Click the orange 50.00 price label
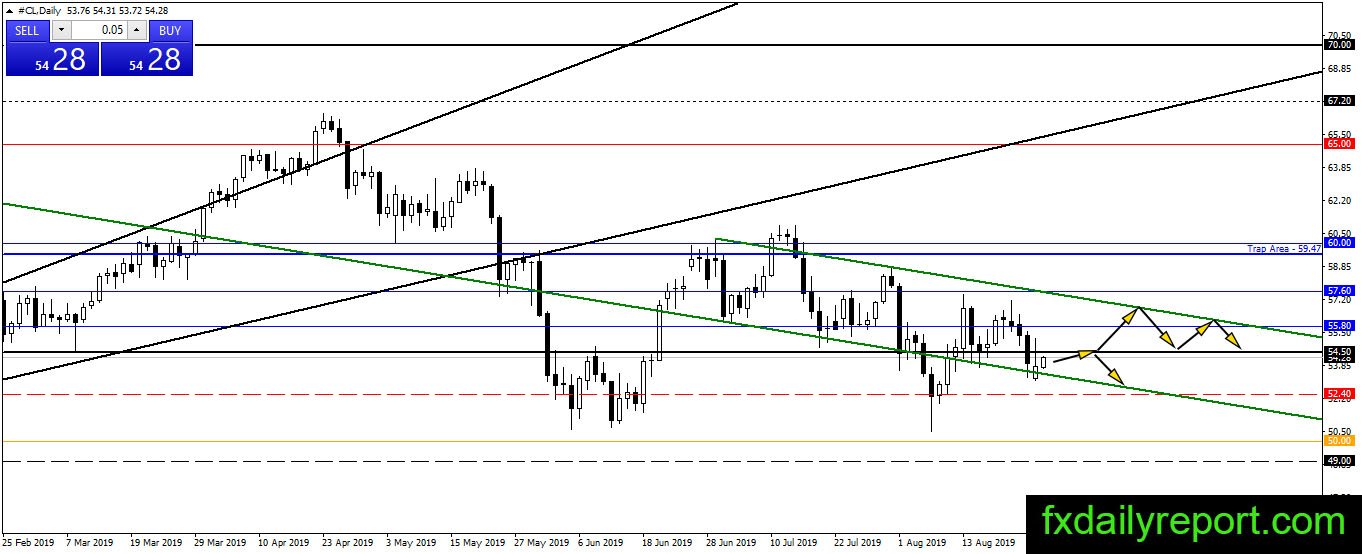The width and height of the screenshot is (1362, 554). click(x=1338, y=440)
